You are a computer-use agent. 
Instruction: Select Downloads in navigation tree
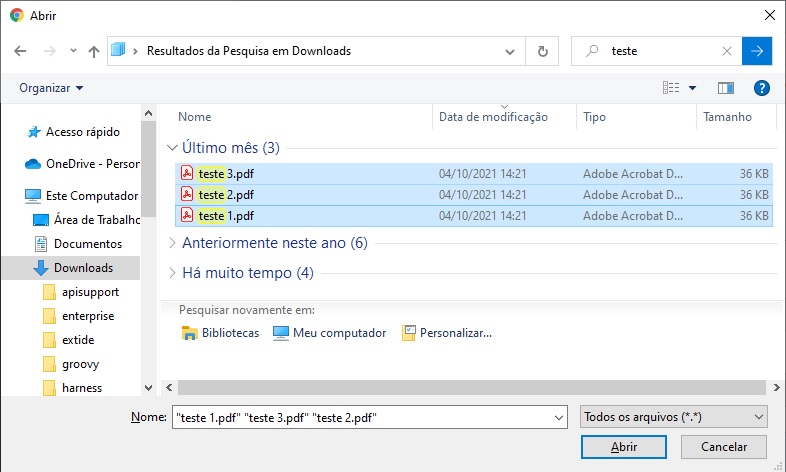pyautogui.click(x=73, y=268)
